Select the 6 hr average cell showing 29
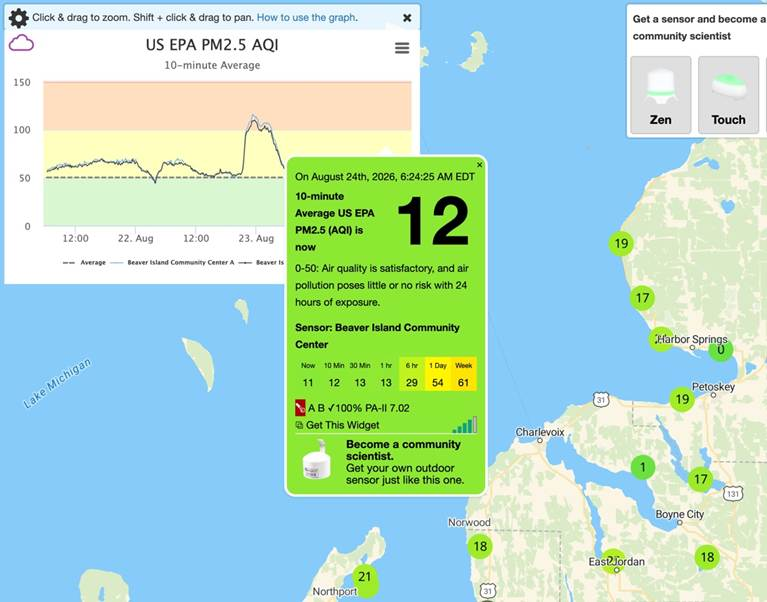Screen dimensions: 767x602 tap(412, 374)
